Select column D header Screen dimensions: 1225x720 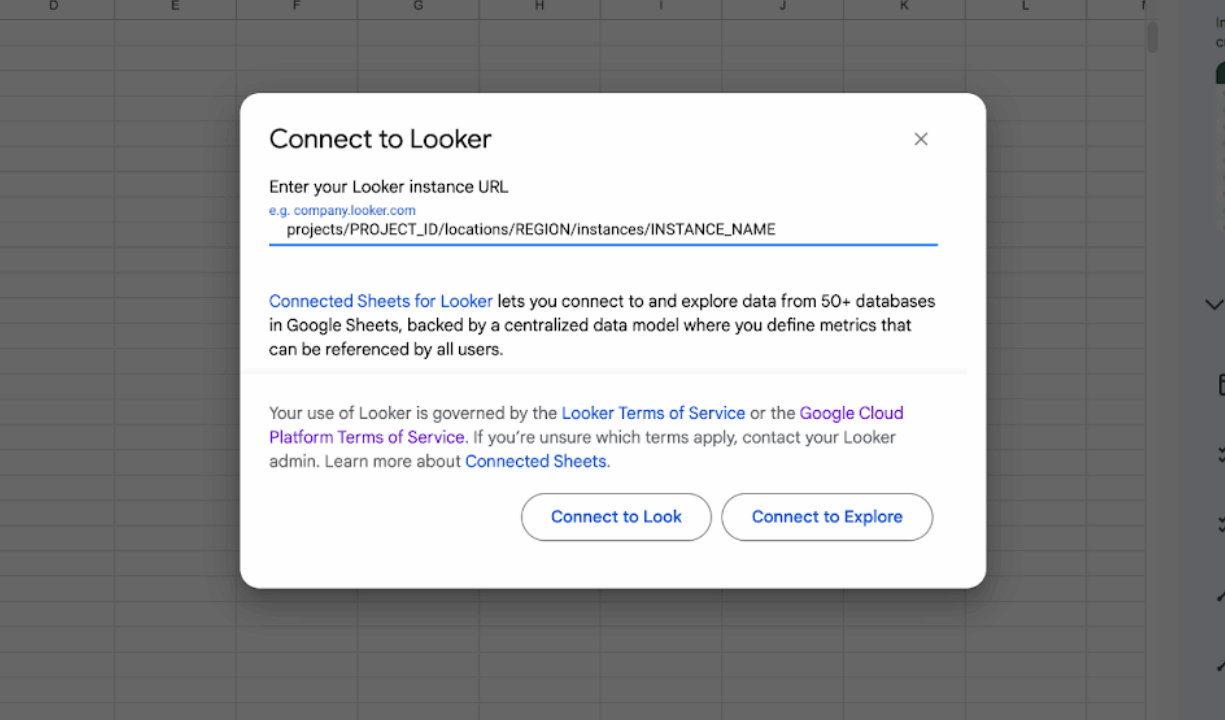(x=53, y=7)
